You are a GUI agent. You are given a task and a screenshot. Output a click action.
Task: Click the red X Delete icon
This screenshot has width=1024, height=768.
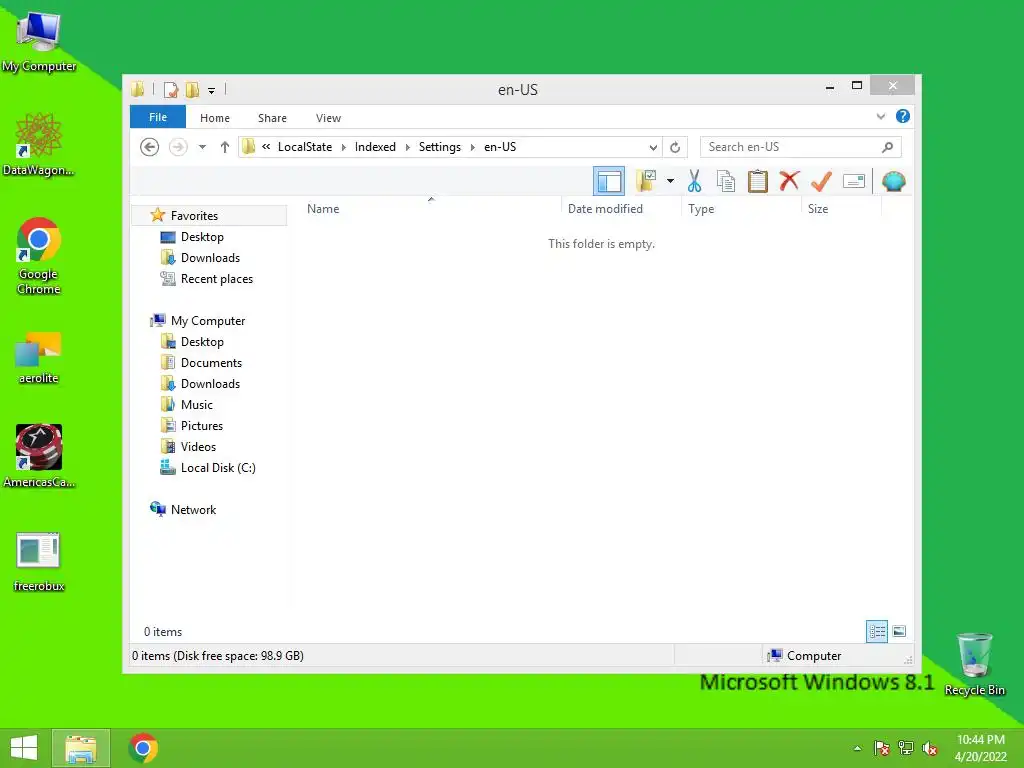790,180
